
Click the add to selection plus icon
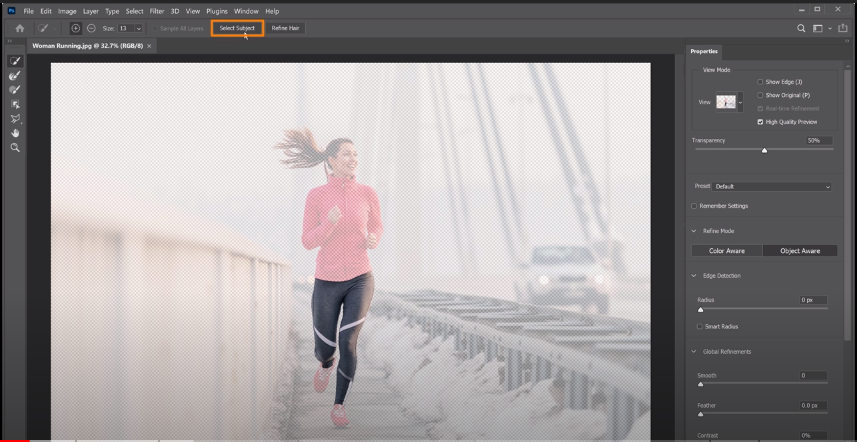coord(76,28)
